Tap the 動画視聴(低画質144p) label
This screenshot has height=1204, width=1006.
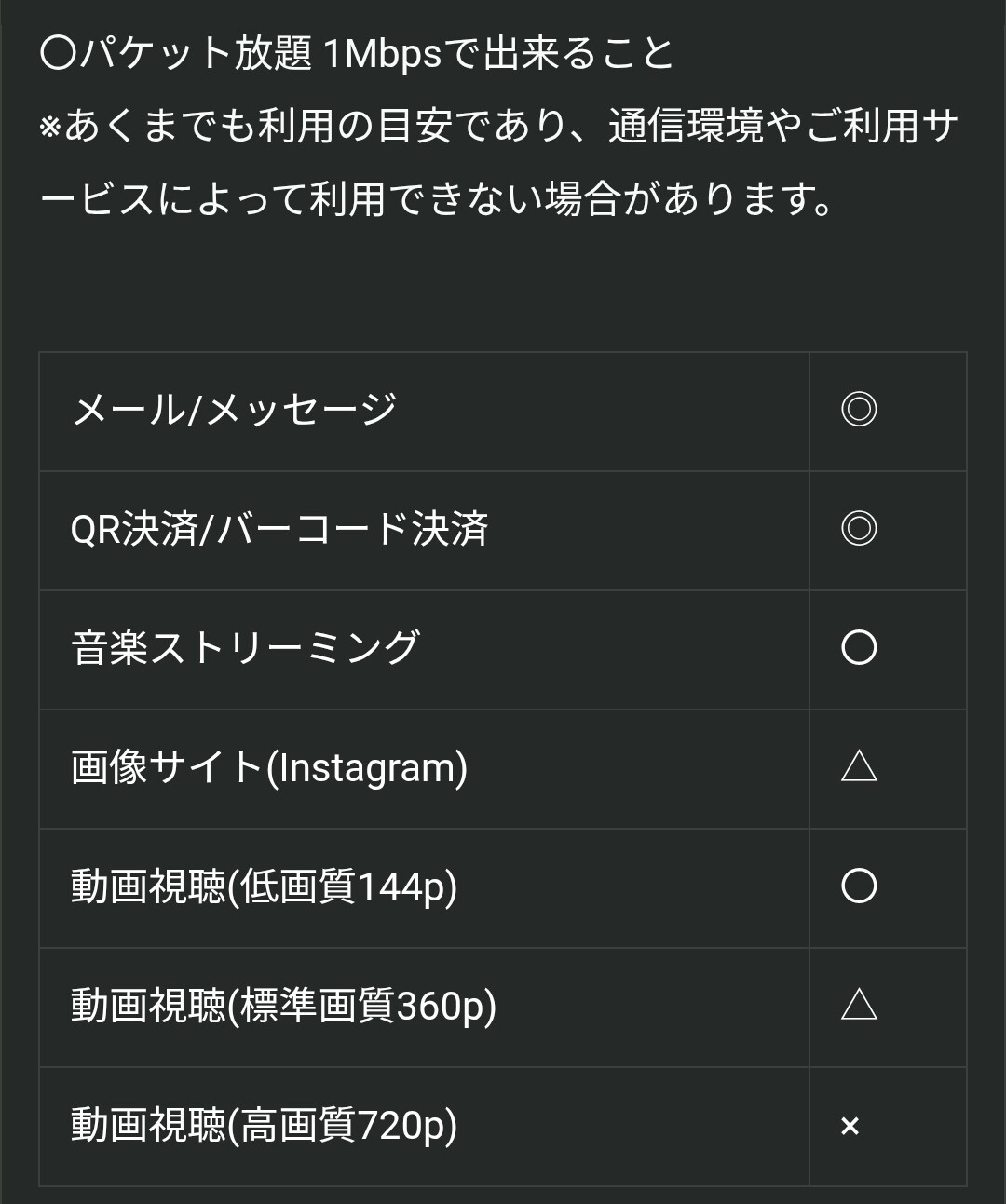[x=265, y=886]
